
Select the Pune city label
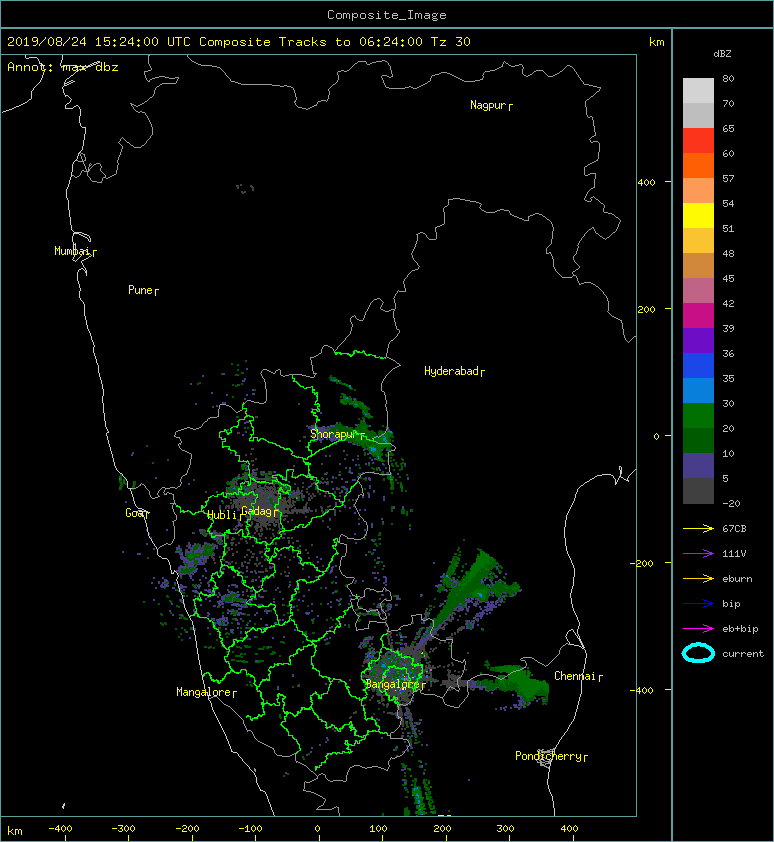[140, 290]
